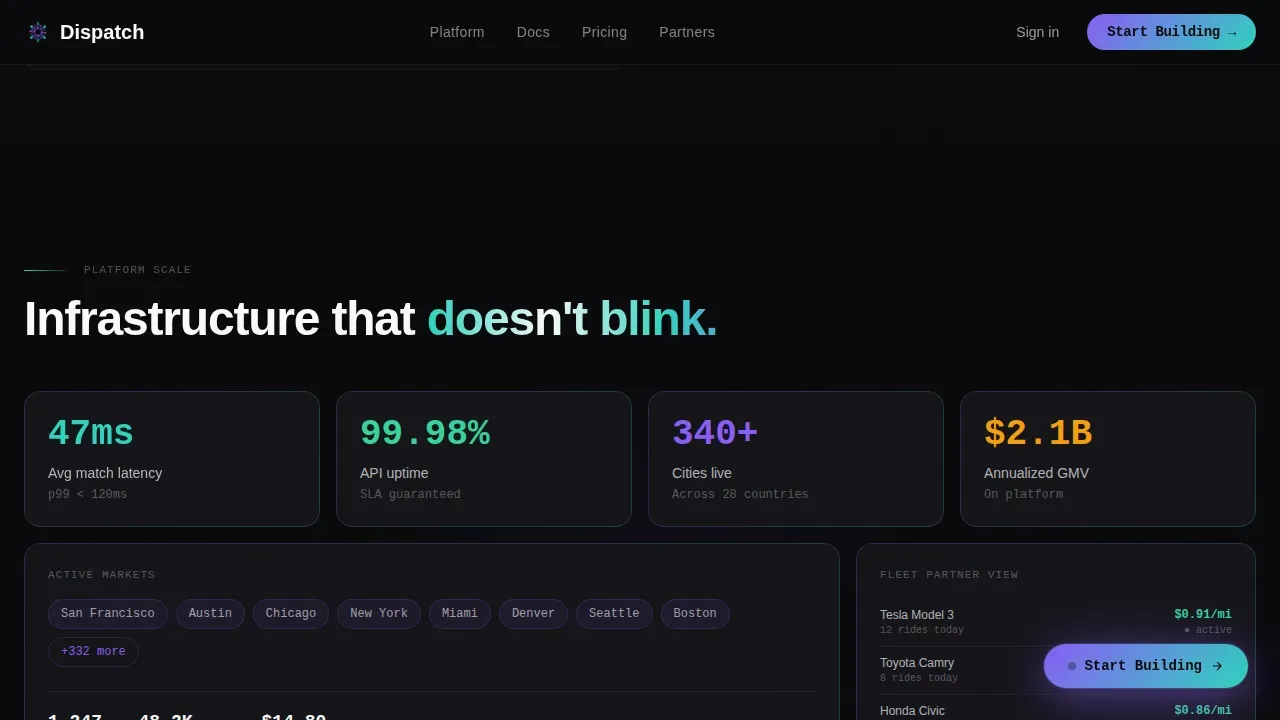This screenshot has width=1280, height=720.
Task: Go to the Docs page
Action: 533,32
